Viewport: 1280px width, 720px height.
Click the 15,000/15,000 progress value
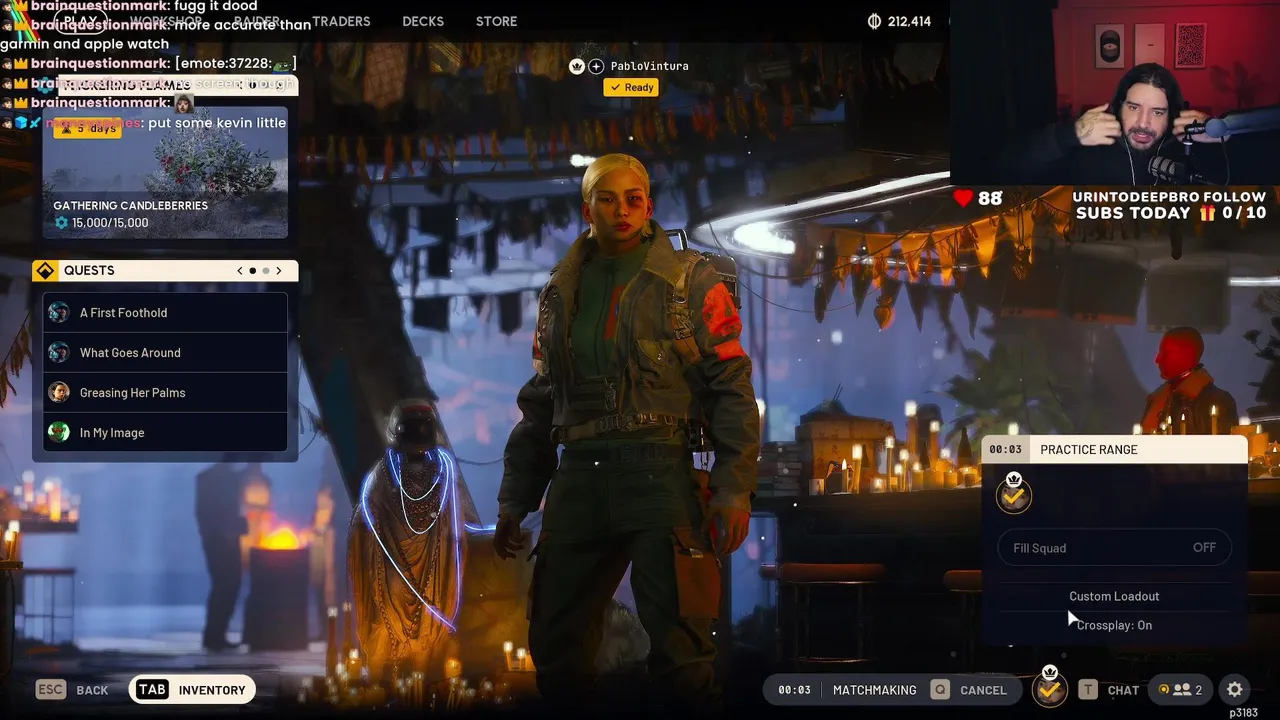pos(110,222)
